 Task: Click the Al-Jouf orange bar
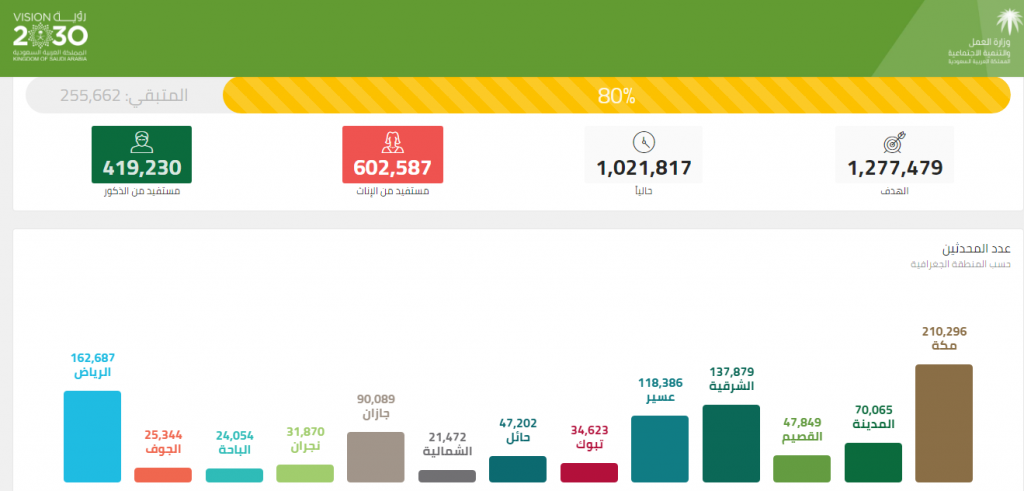(163, 475)
